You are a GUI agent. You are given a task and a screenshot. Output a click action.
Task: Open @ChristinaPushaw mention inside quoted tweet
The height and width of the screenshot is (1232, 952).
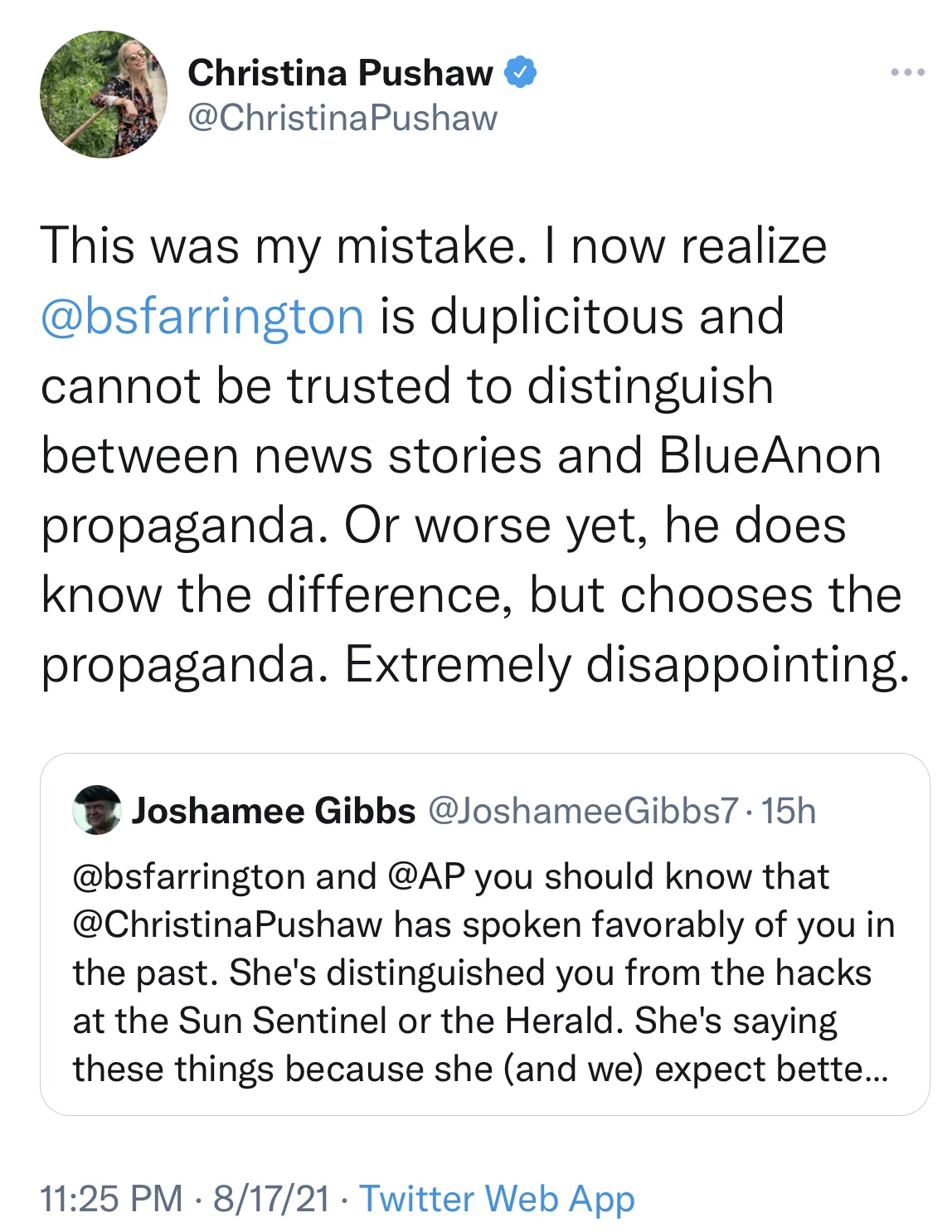pyautogui.click(x=228, y=924)
